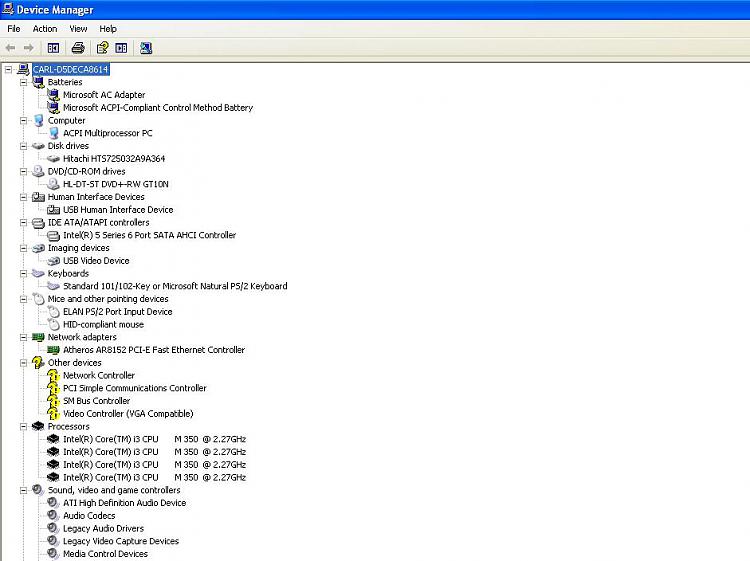Click the Atheros AR8152 Ethernet Controller icon
750x561 pixels.
[x=54, y=350]
